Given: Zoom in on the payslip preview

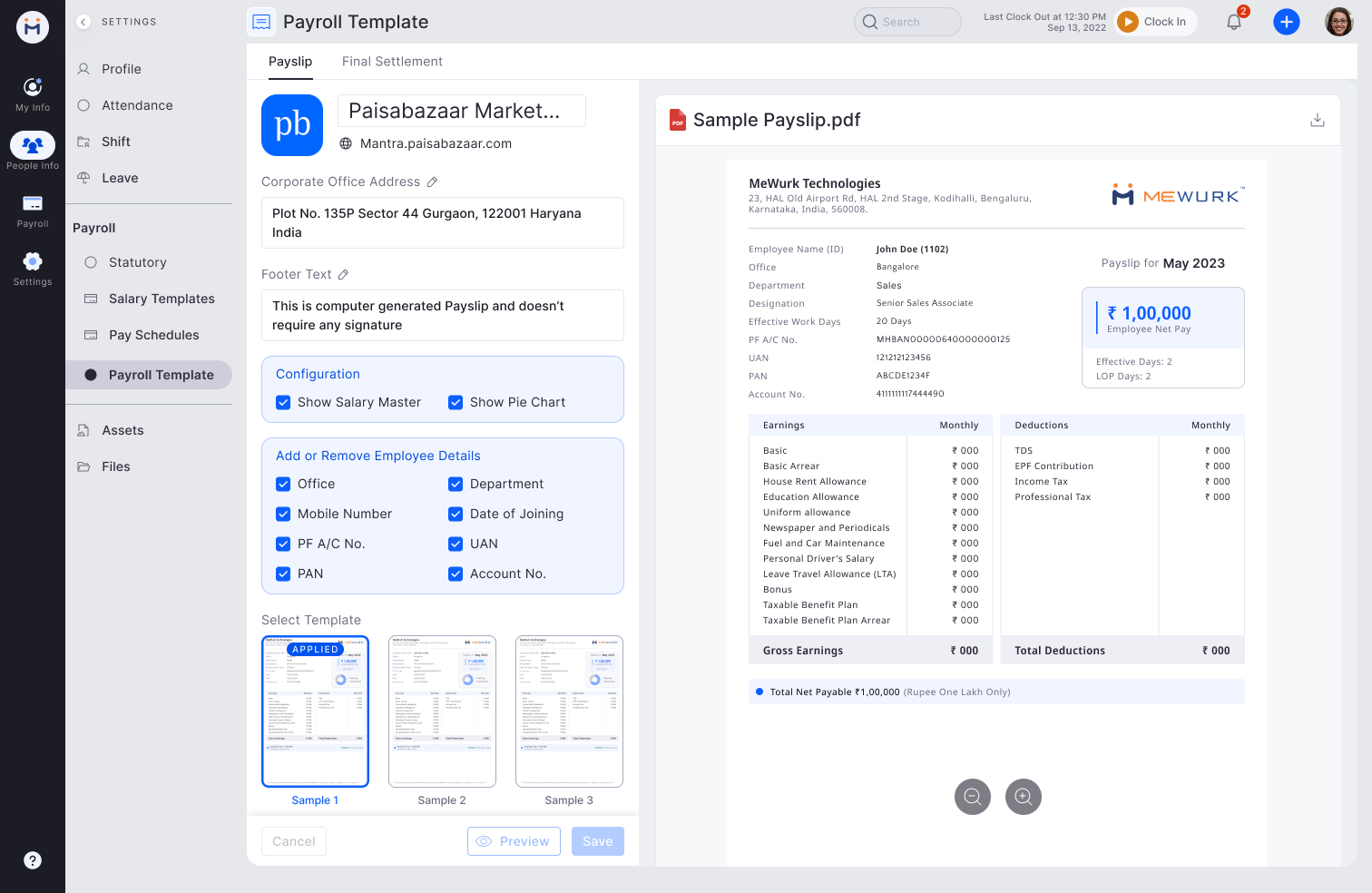Looking at the screenshot, I should pos(1024,797).
